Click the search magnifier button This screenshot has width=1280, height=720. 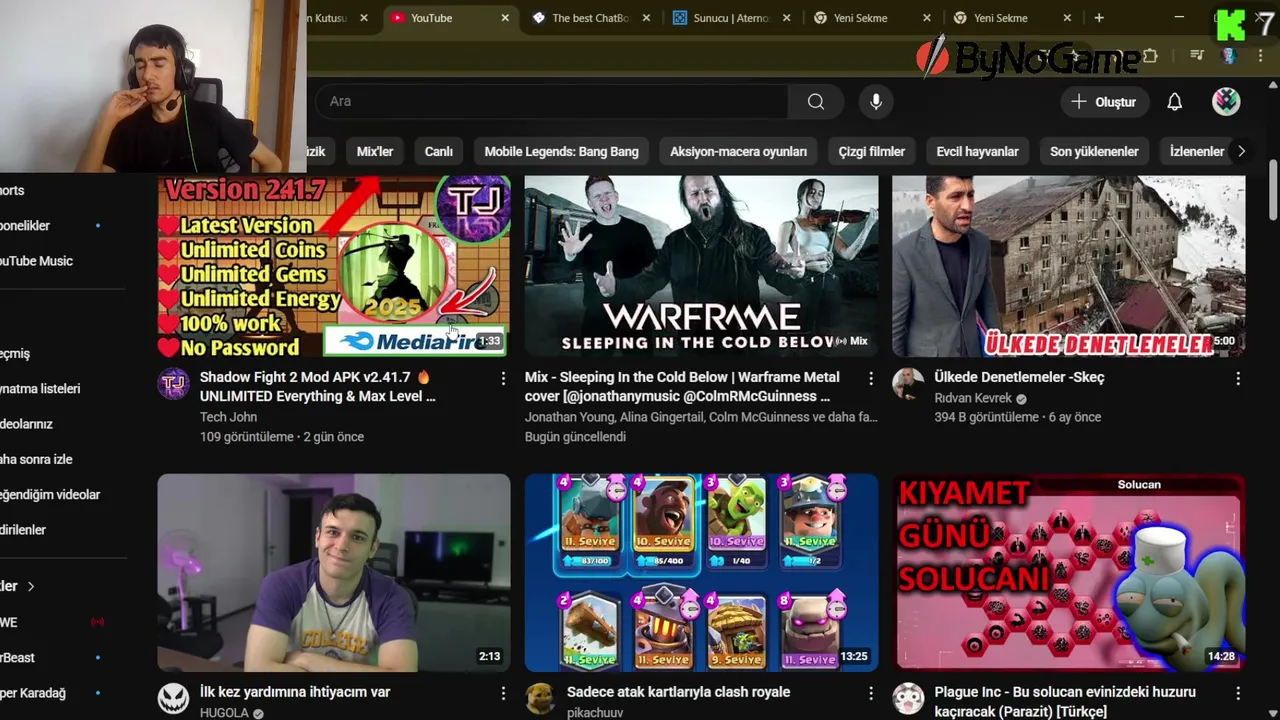[x=816, y=101]
